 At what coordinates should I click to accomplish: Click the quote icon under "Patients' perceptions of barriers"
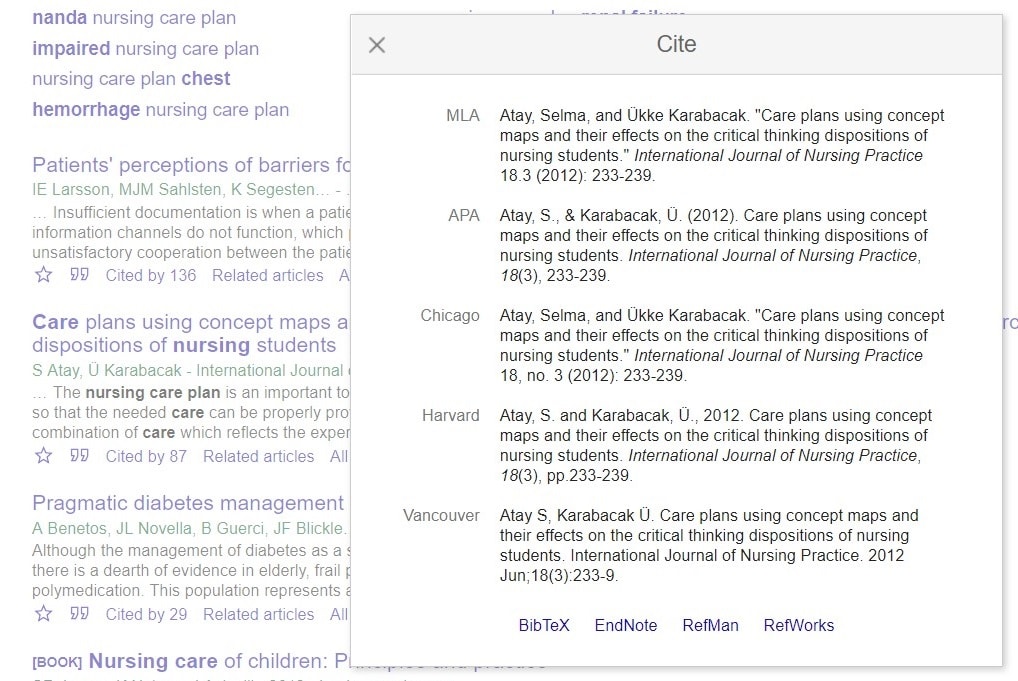point(79,275)
